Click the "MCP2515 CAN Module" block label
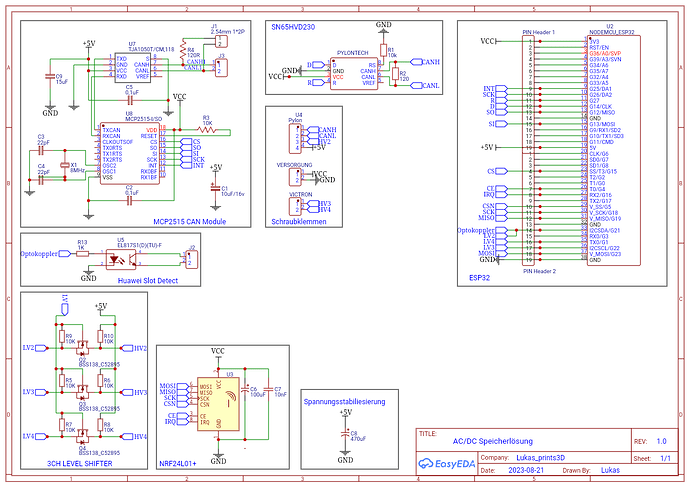Image resolution: width=690 pixels, height=488 pixels. coord(189,221)
